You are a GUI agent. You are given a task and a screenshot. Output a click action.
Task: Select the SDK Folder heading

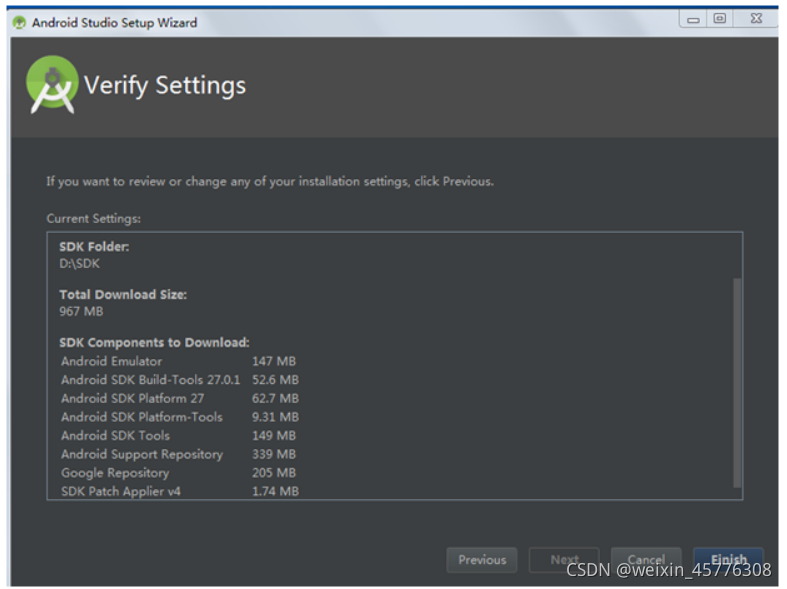click(94, 246)
